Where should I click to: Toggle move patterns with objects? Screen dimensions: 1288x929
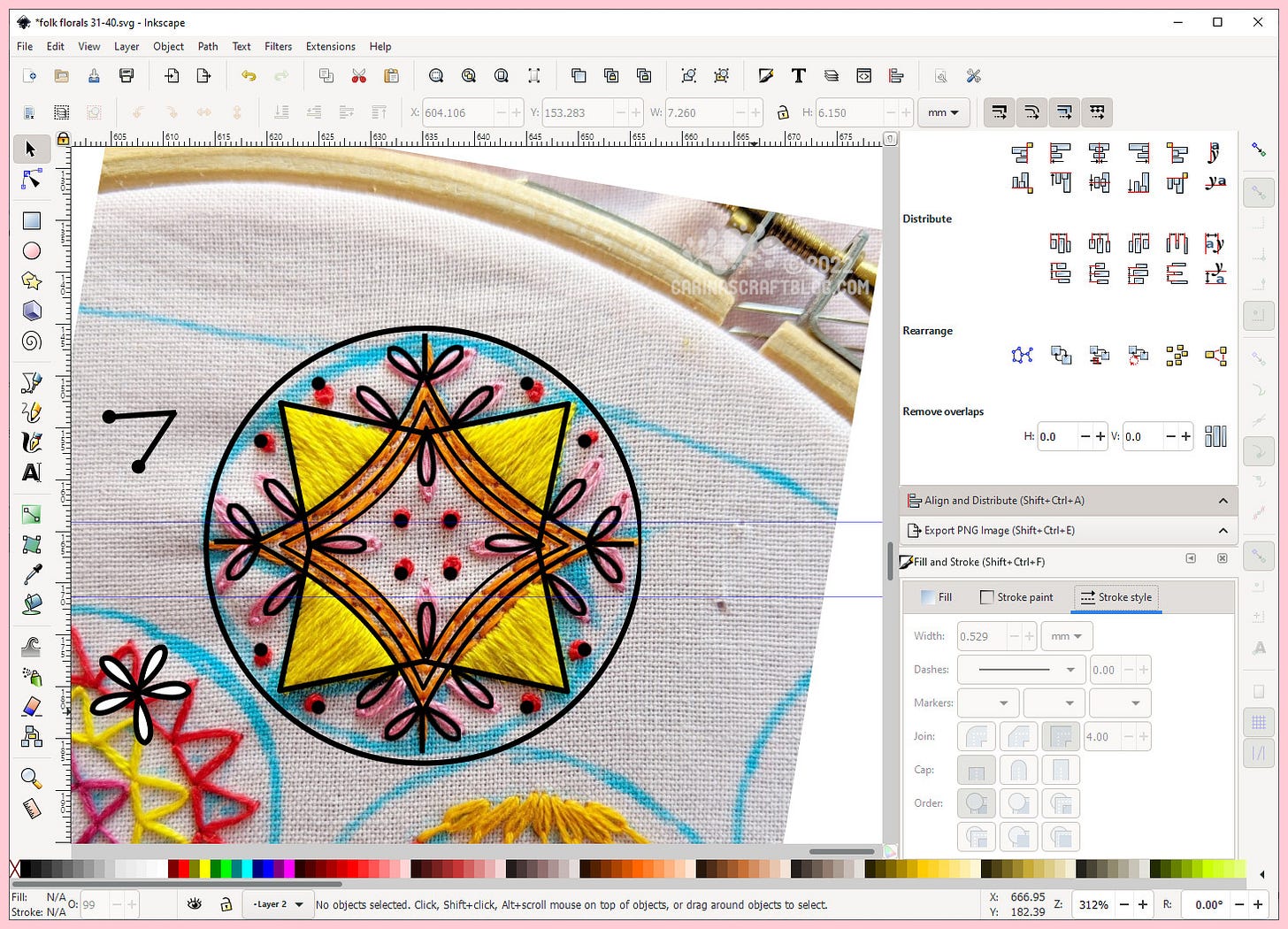[x=1097, y=112]
